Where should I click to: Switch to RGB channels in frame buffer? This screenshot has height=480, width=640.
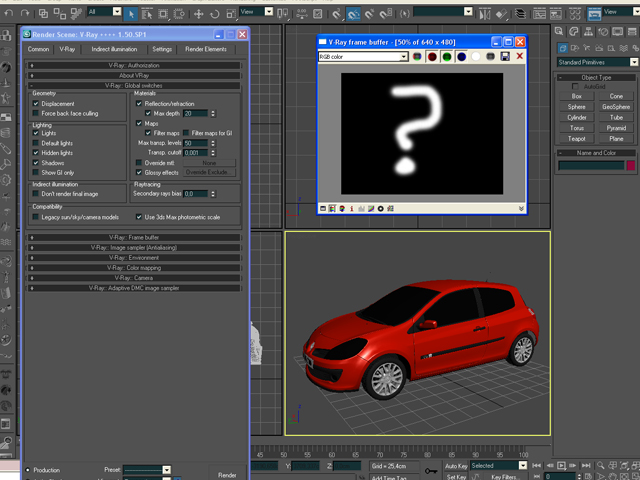point(417,57)
